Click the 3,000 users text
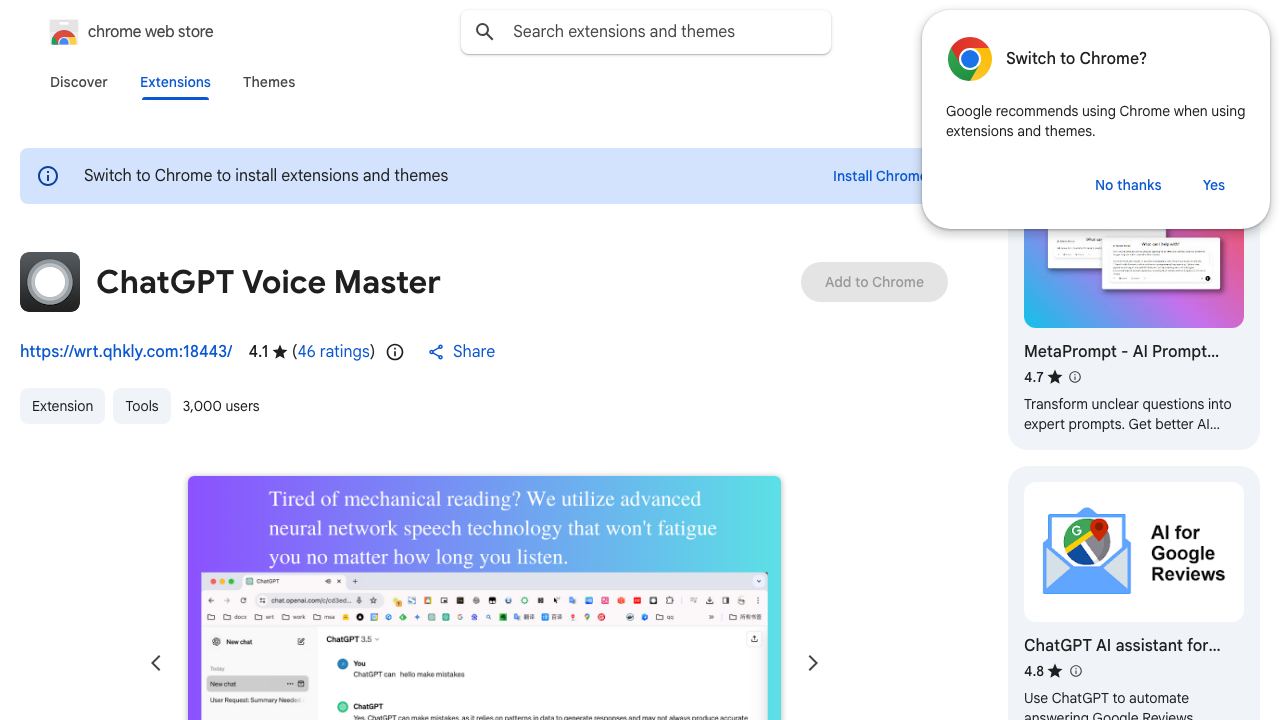Image resolution: width=1280 pixels, height=720 pixels. pyautogui.click(x=221, y=406)
